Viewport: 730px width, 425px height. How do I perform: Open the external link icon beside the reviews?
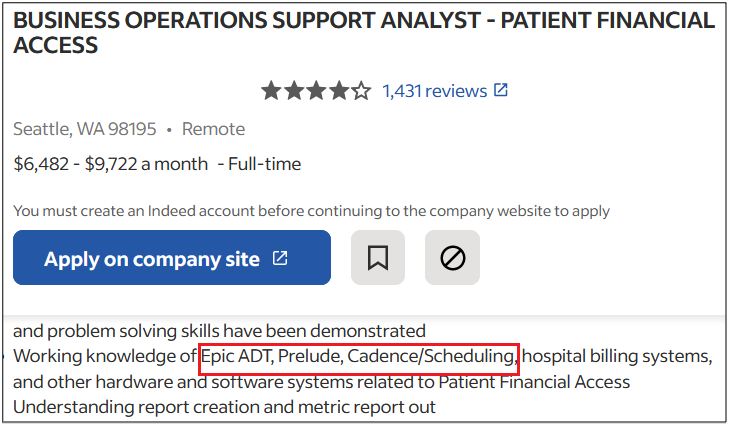point(501,90)
